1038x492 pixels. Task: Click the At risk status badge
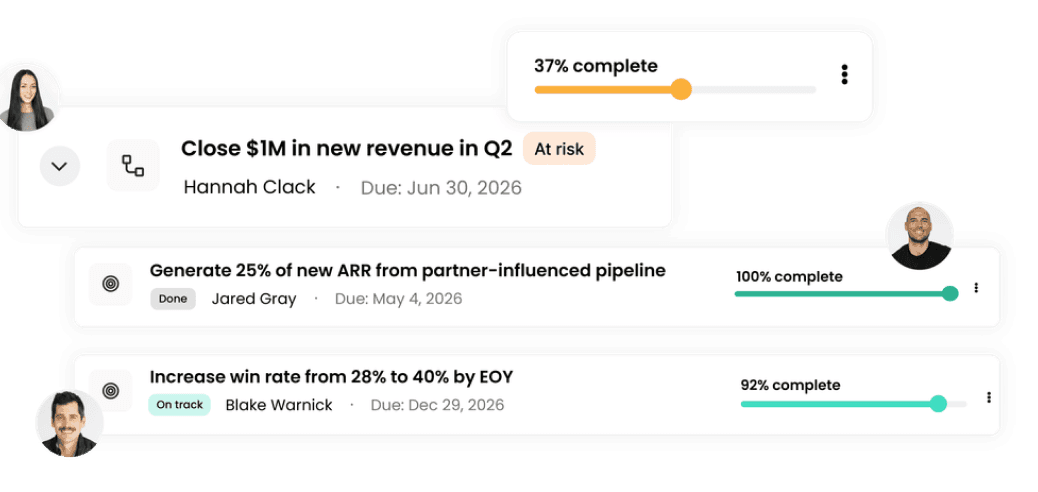pyautogui.click(x=559, y=149)
